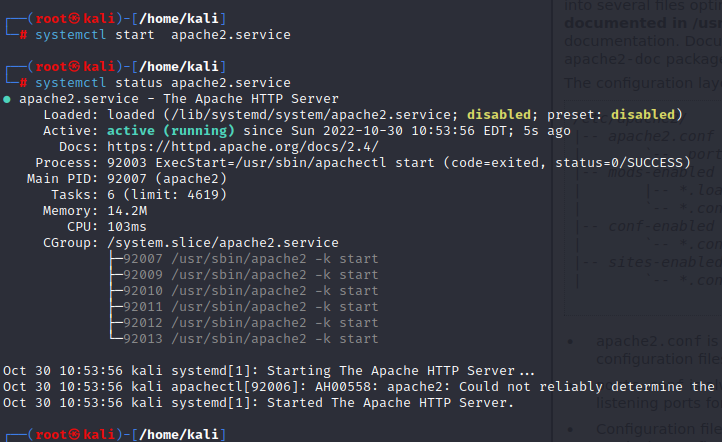Click process row 92012 /usr/sbin/apache2
Image resolution: width=722 pixels, height=442 pixels.
(x=250, y=323)
